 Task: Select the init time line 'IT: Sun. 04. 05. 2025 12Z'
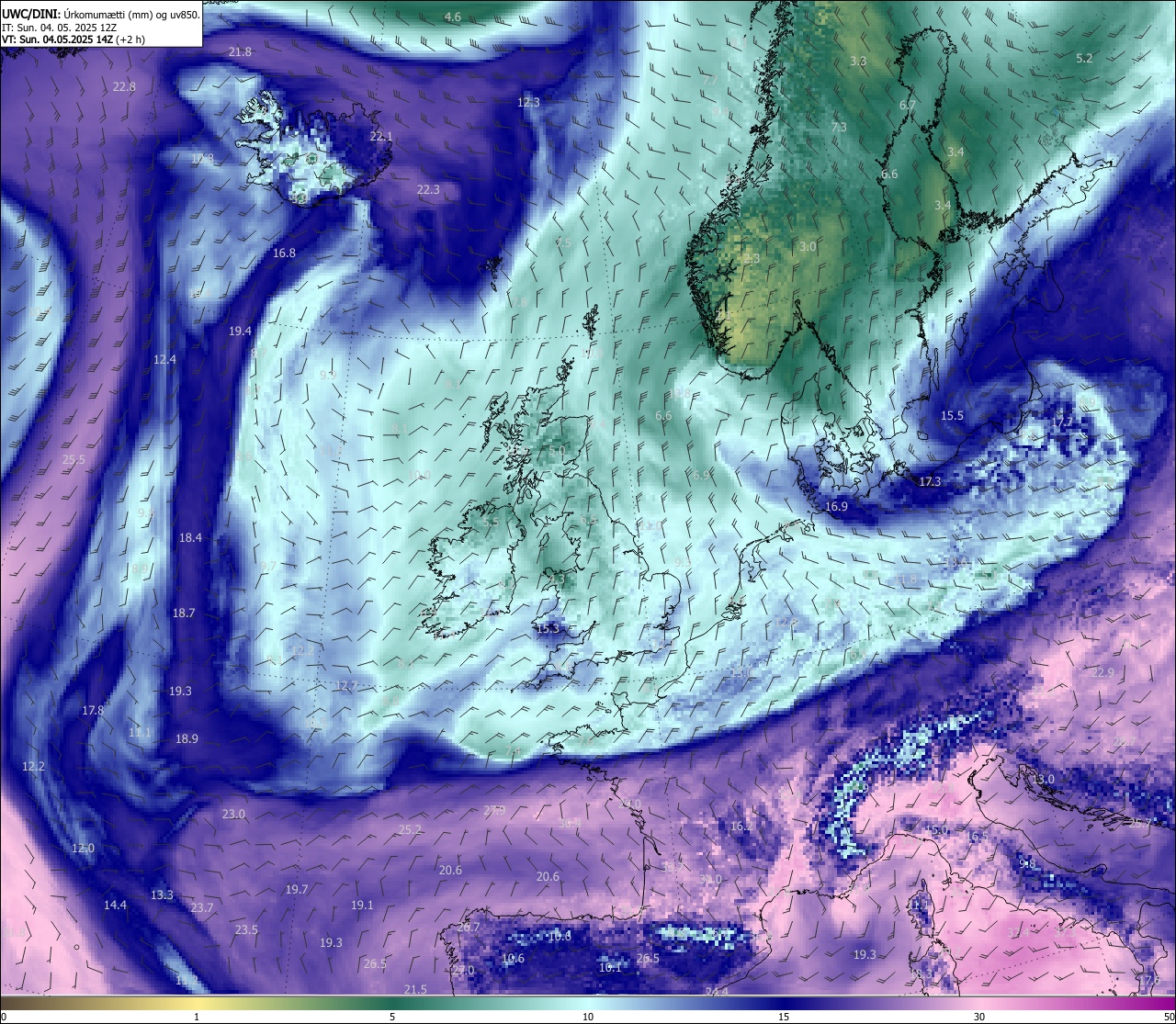tap(59, 27)
